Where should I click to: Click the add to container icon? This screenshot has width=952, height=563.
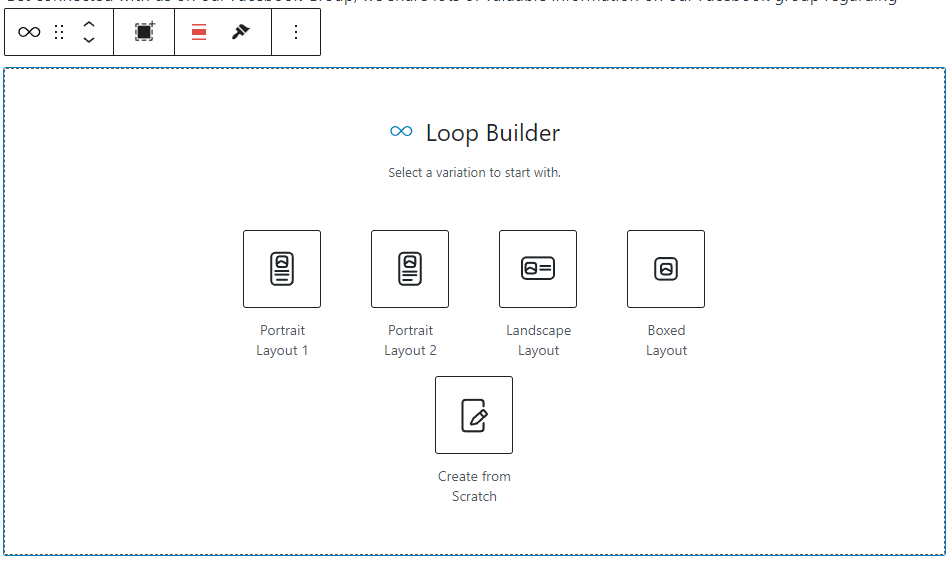pos(145,32)
